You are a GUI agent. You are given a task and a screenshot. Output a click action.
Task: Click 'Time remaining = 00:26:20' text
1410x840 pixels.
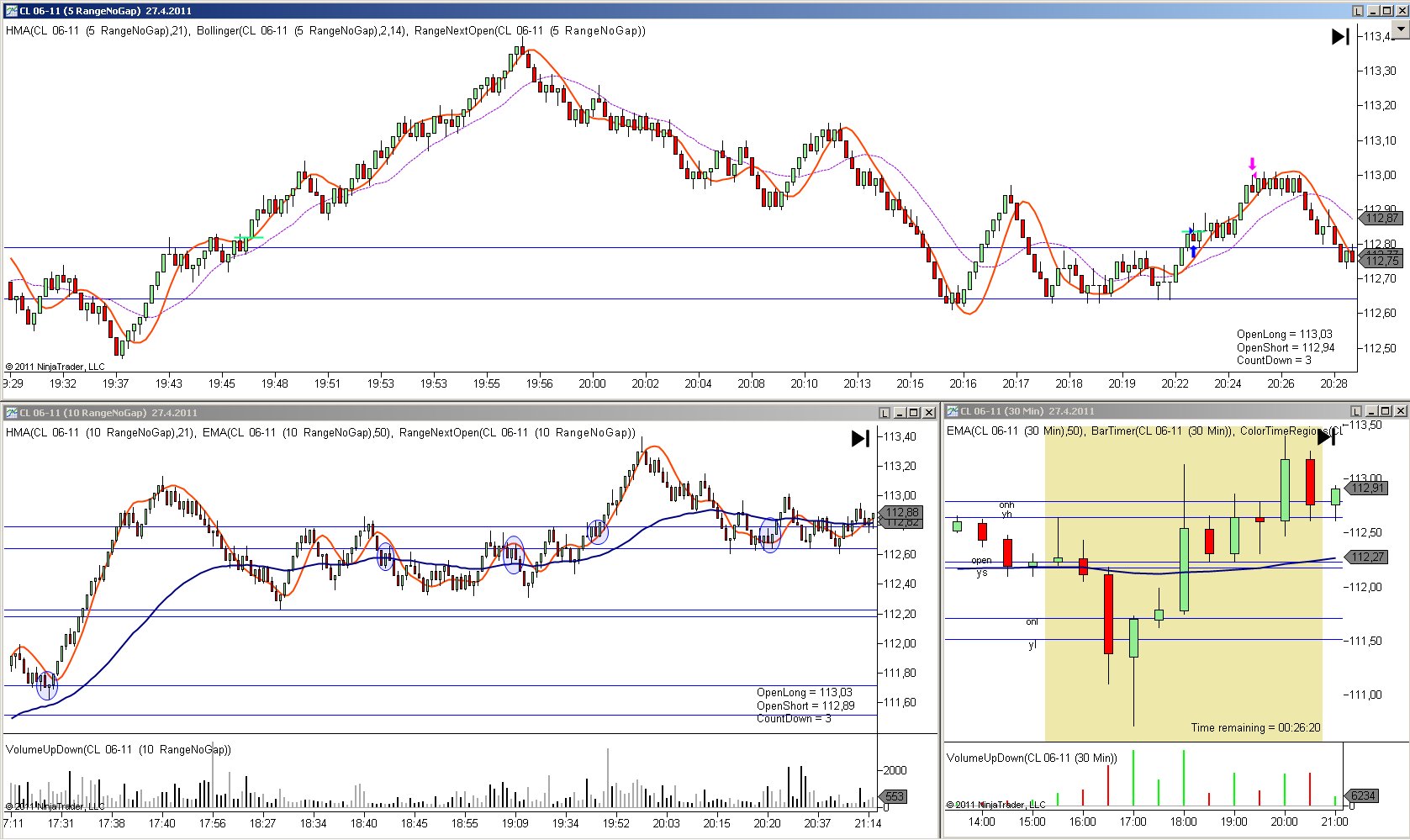[x=1255, y=727]
